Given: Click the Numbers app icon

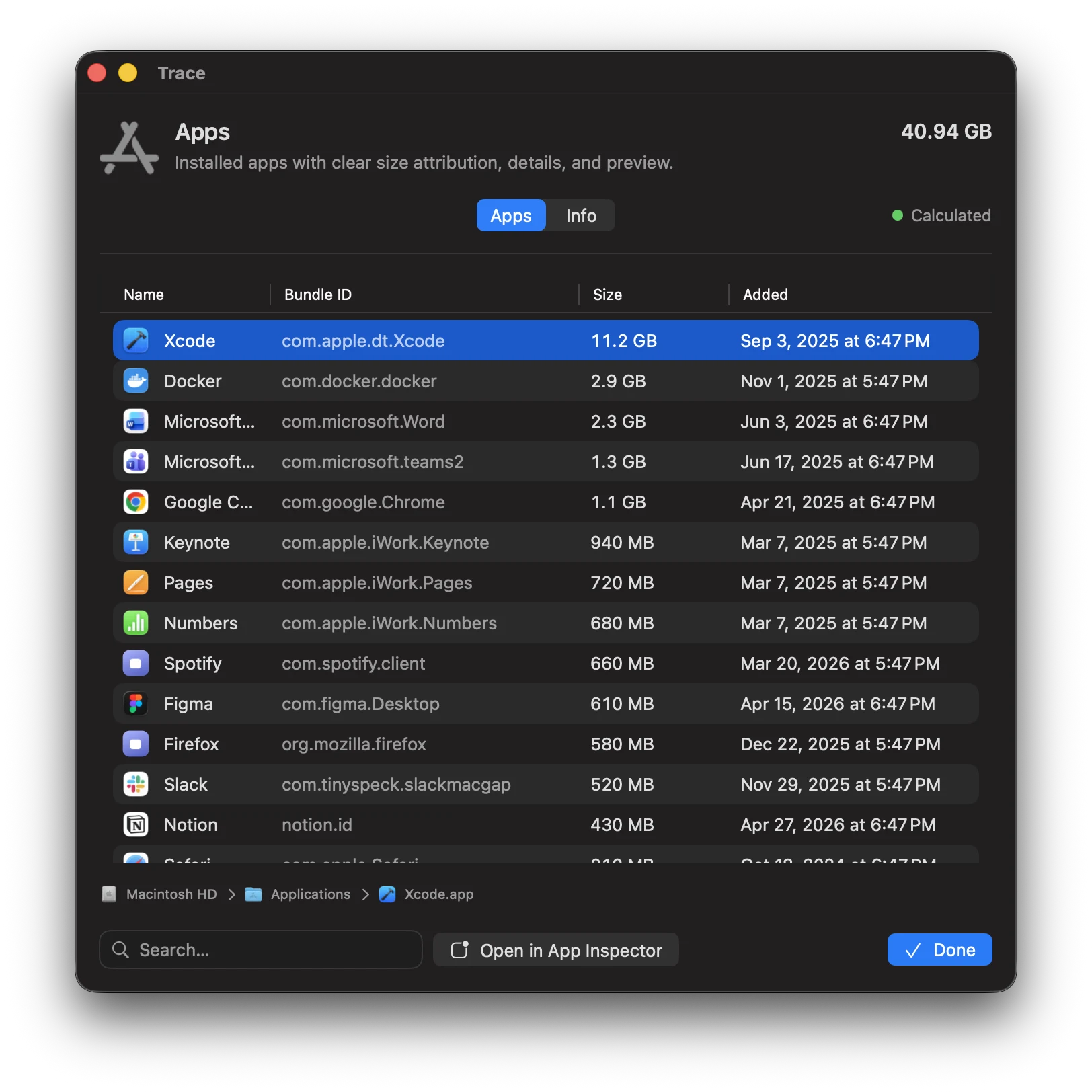Looking at the screenshot, I should [136, 623].
